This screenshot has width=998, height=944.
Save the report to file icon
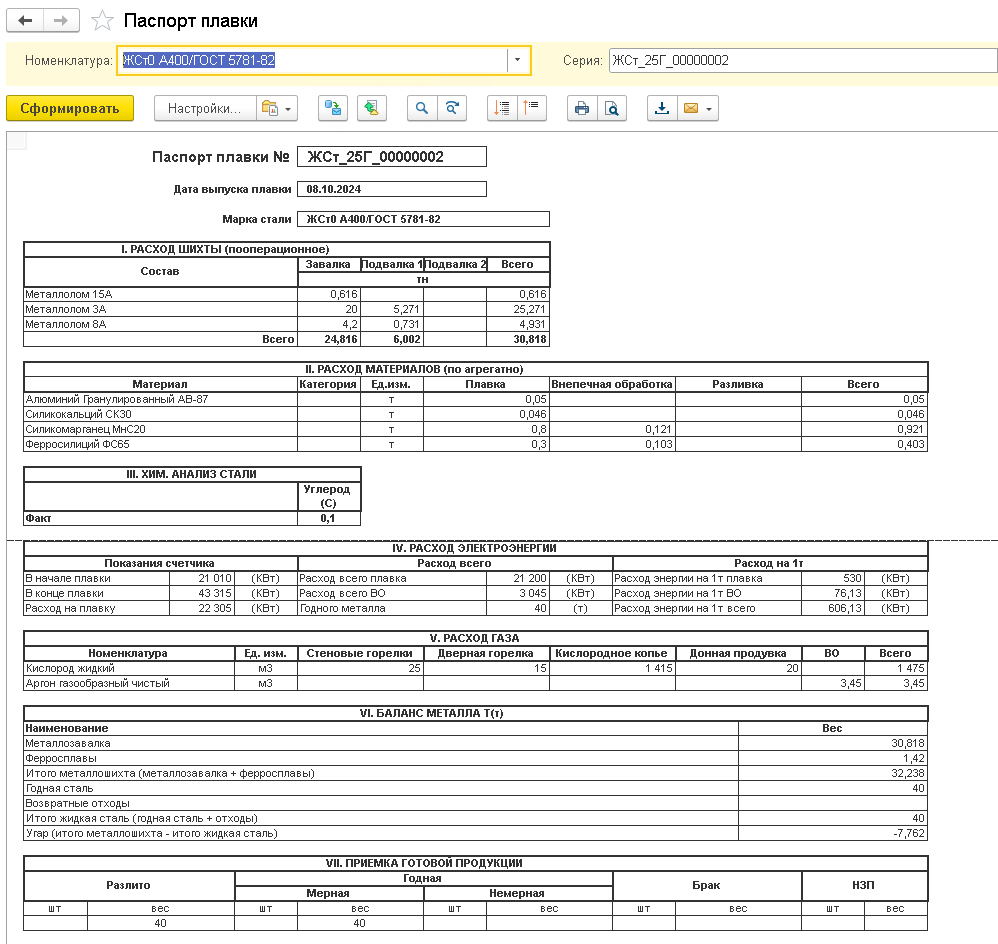pos(661,109)
